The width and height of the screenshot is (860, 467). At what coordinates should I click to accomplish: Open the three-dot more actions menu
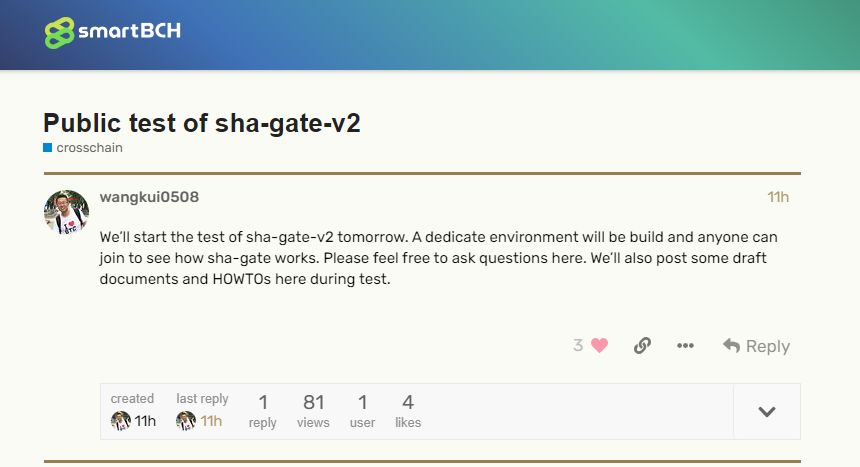click(x=685, y=345)
